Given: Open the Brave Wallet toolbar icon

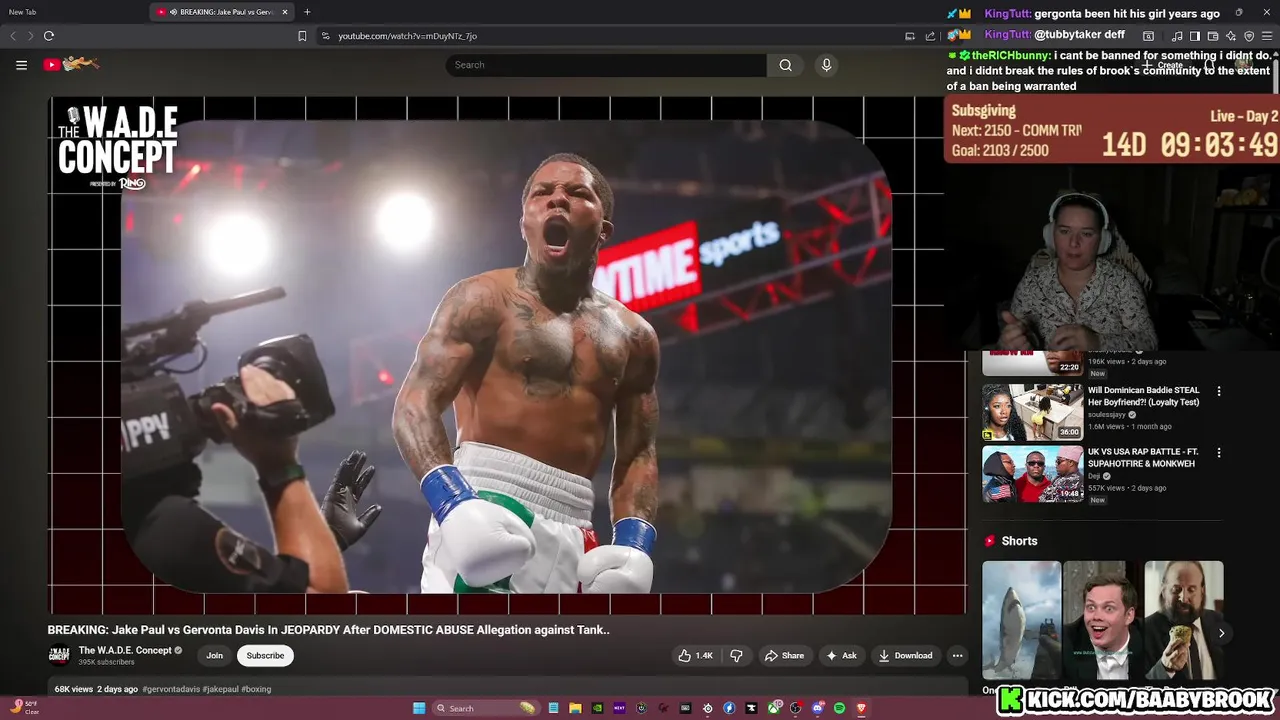Looking at the screenshot, I should pyautogui.click(x=1212, y=36).
